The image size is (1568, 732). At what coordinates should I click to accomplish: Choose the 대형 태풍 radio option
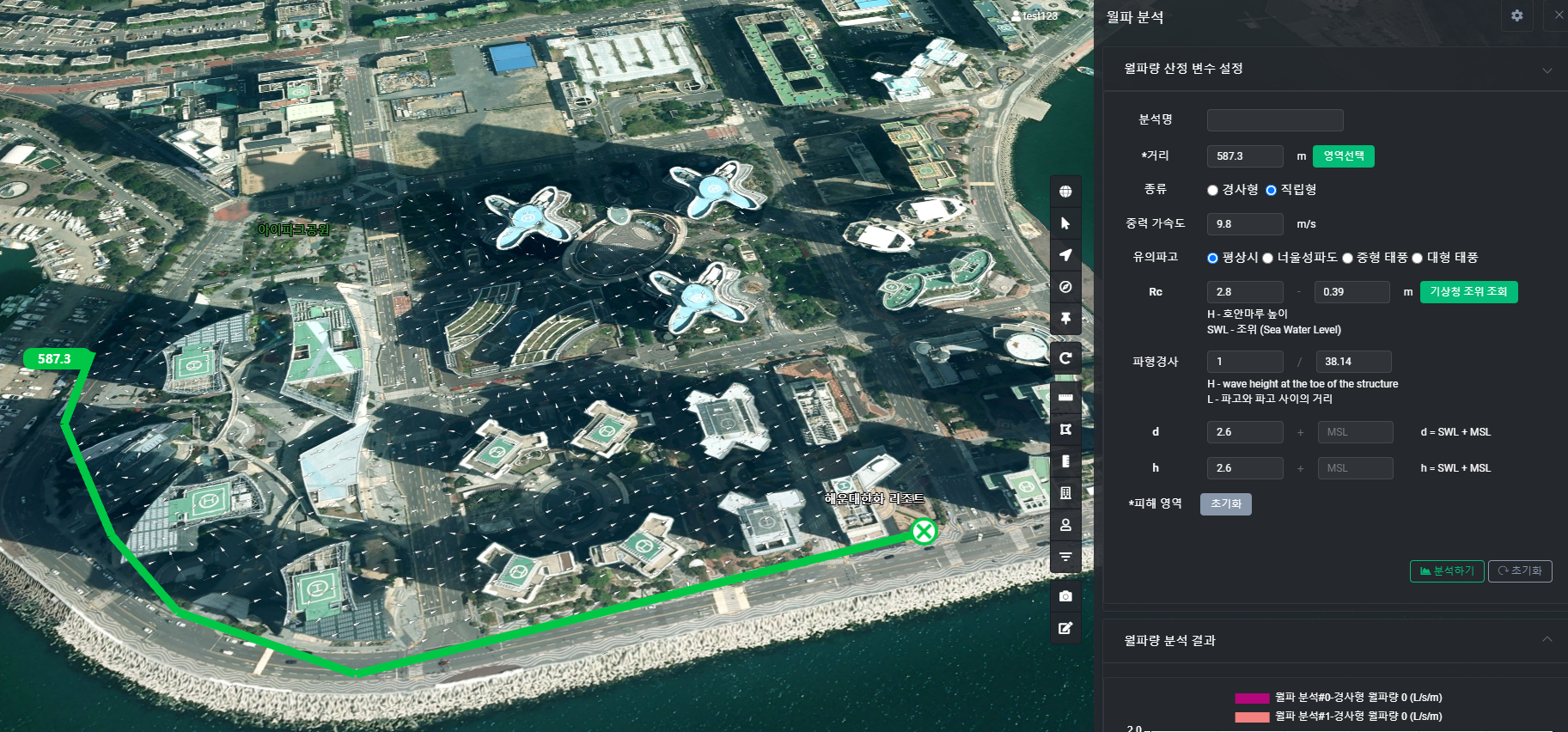tap(1417, 258)
